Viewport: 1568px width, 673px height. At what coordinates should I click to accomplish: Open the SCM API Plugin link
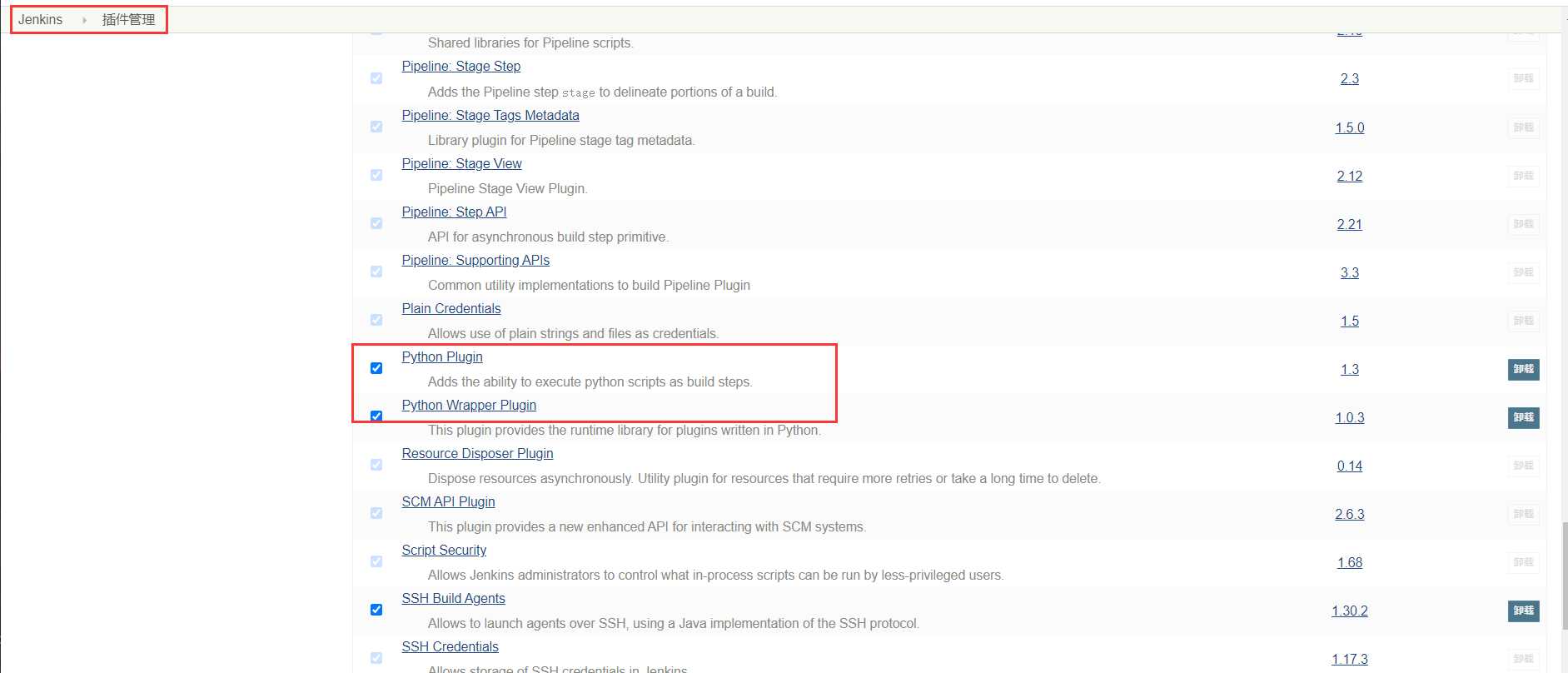[x=448, y=501]
